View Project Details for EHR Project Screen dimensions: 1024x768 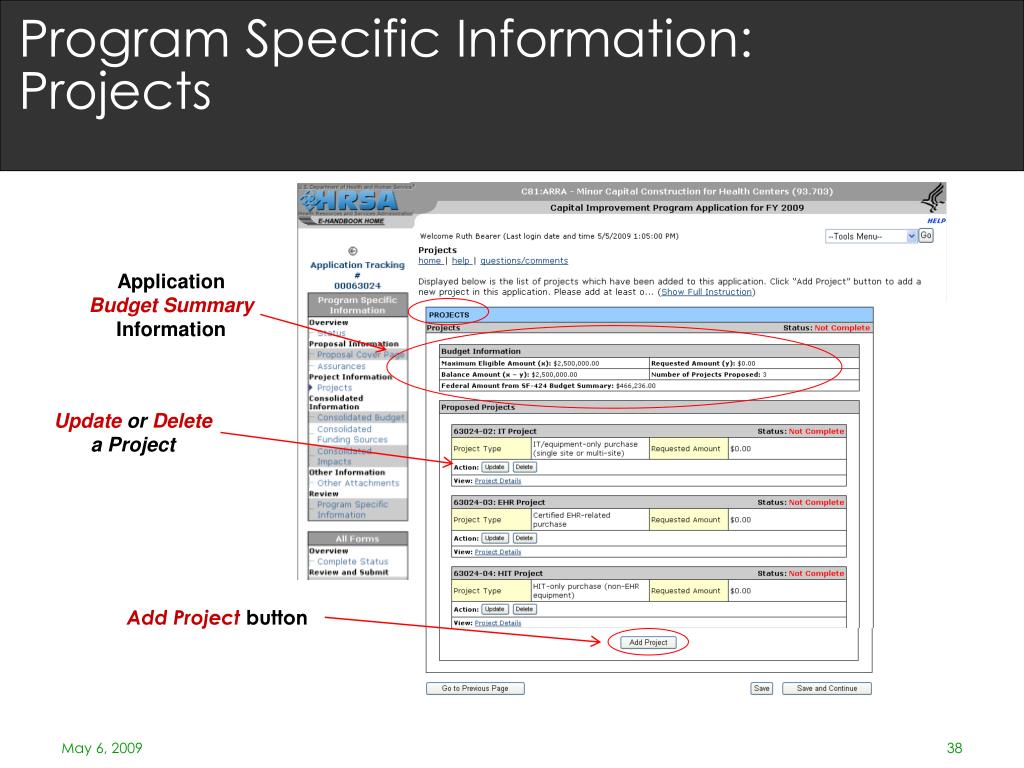point(498,552)
